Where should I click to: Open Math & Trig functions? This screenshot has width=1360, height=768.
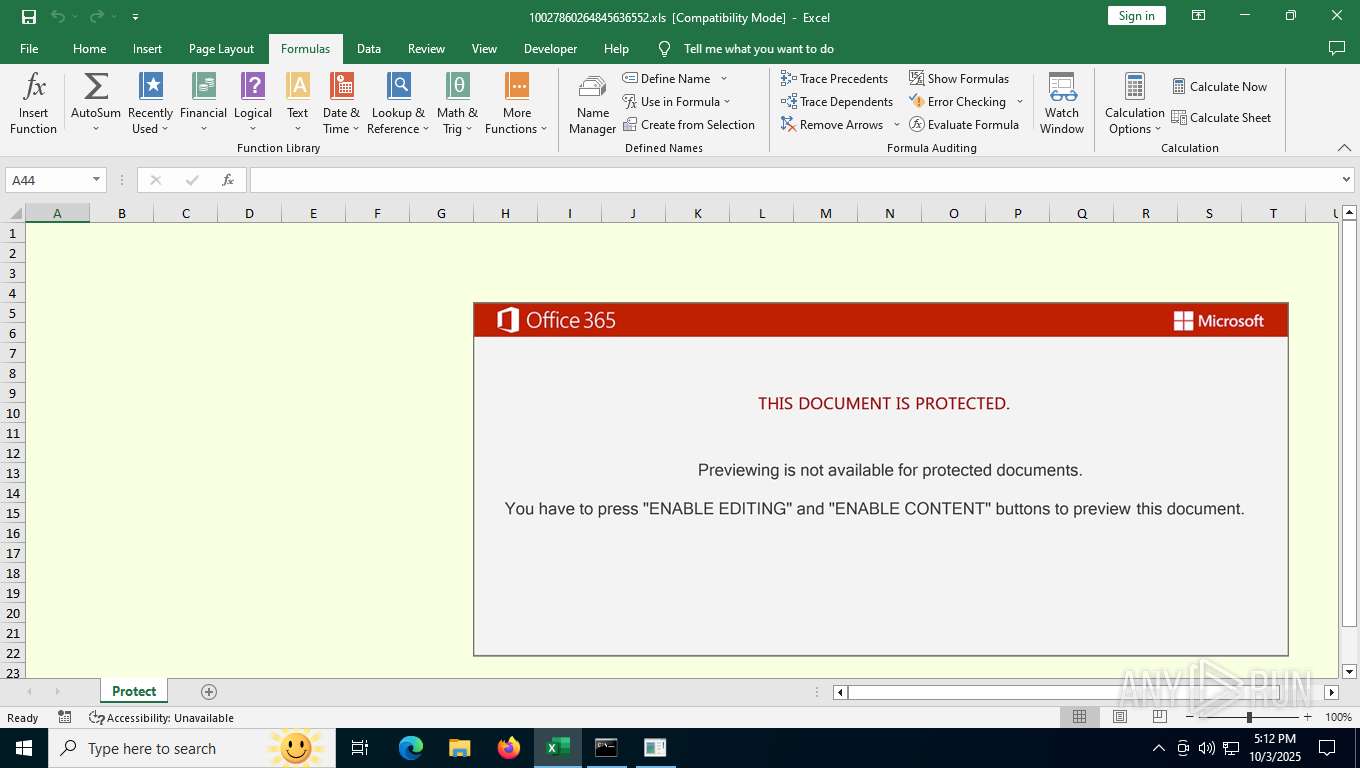[x=457, y=103]
